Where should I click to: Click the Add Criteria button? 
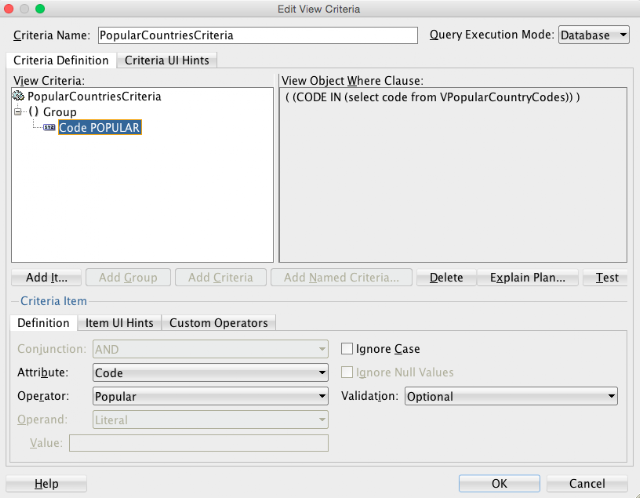pos(220,278)
